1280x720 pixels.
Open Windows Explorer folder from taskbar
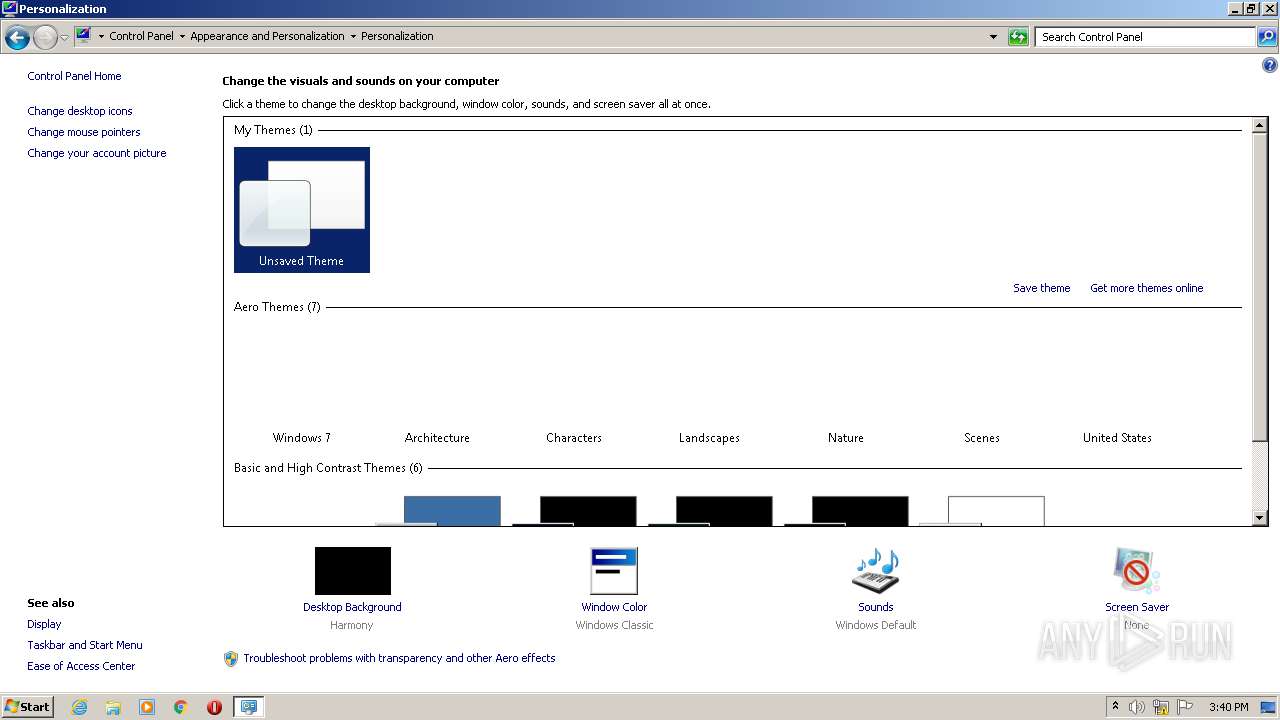[x=113, y=707]
